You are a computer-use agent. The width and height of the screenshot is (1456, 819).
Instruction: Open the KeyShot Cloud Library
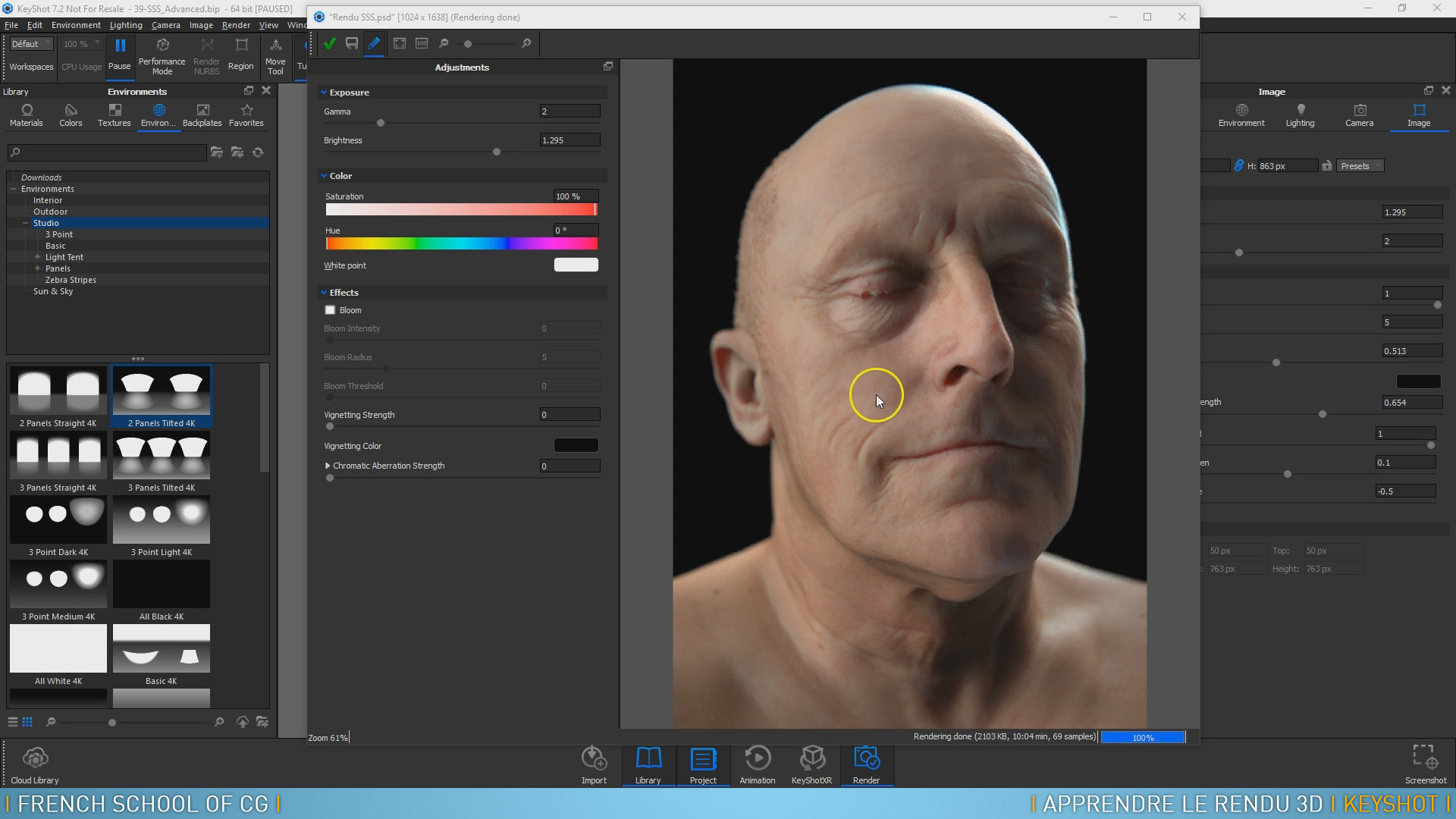point(34,762)
